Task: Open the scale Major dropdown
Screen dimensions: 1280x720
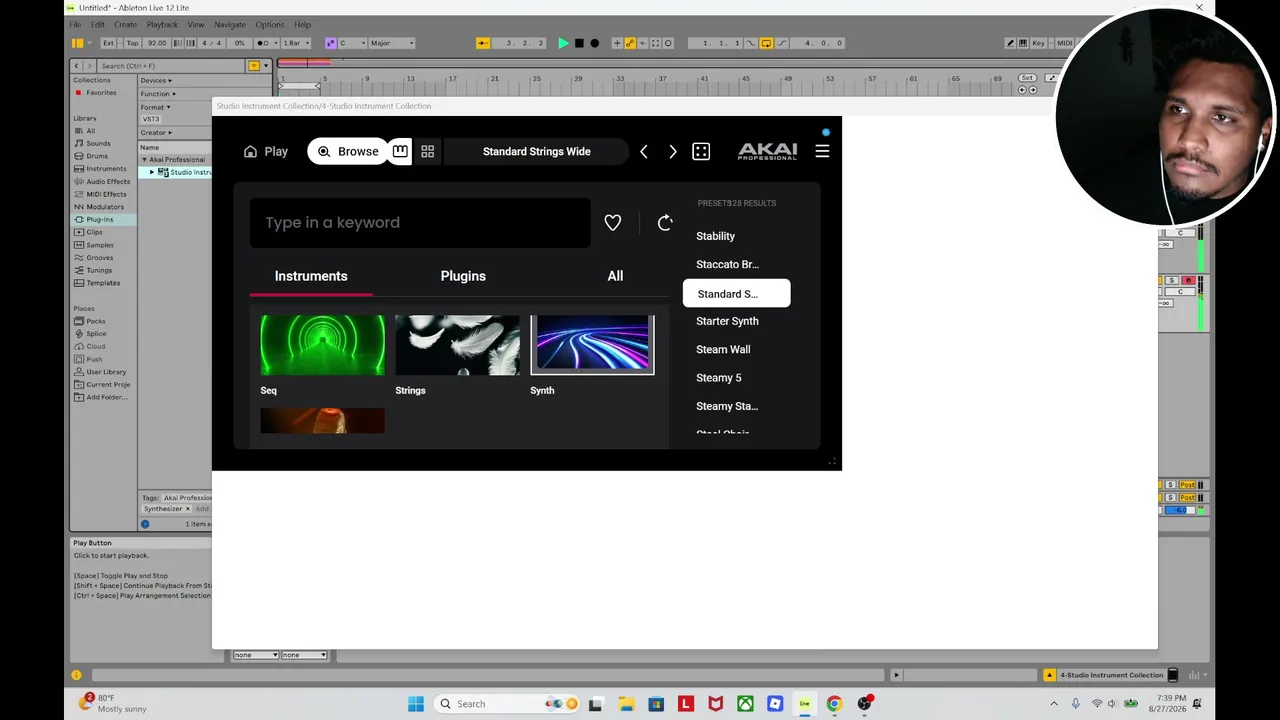Action: 391,43
